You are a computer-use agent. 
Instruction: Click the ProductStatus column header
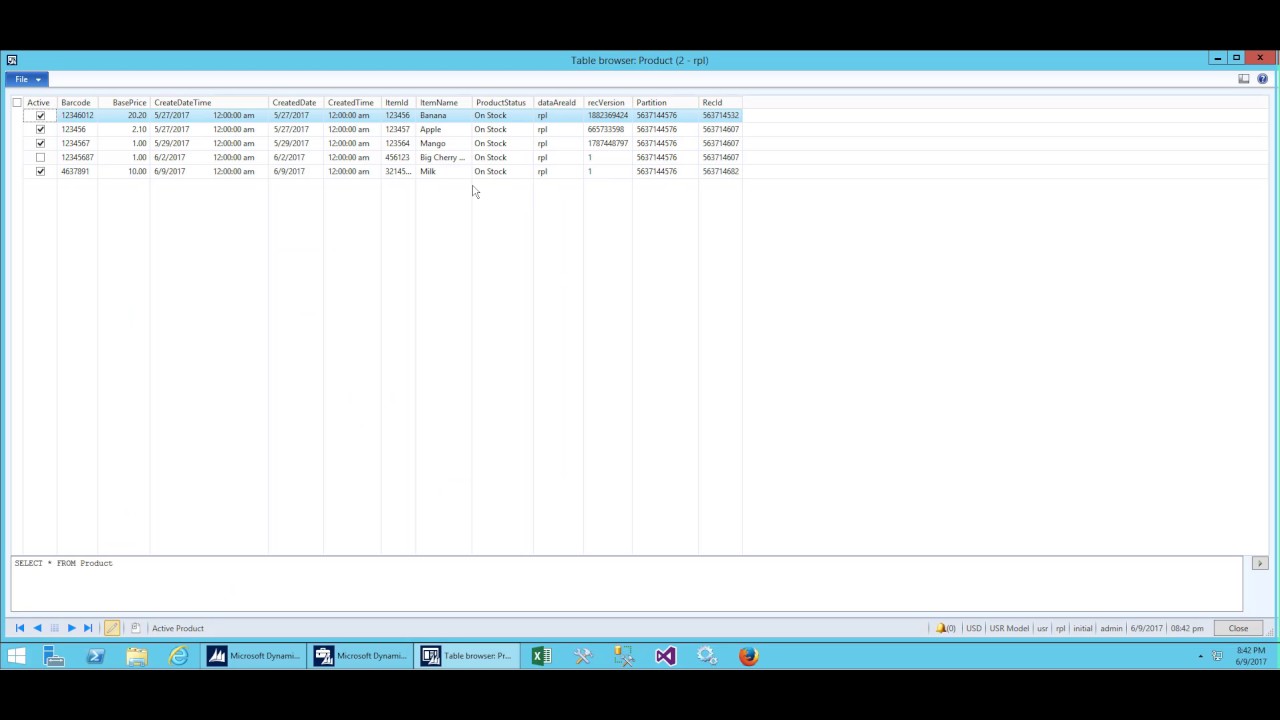click(x=502, y=102)
